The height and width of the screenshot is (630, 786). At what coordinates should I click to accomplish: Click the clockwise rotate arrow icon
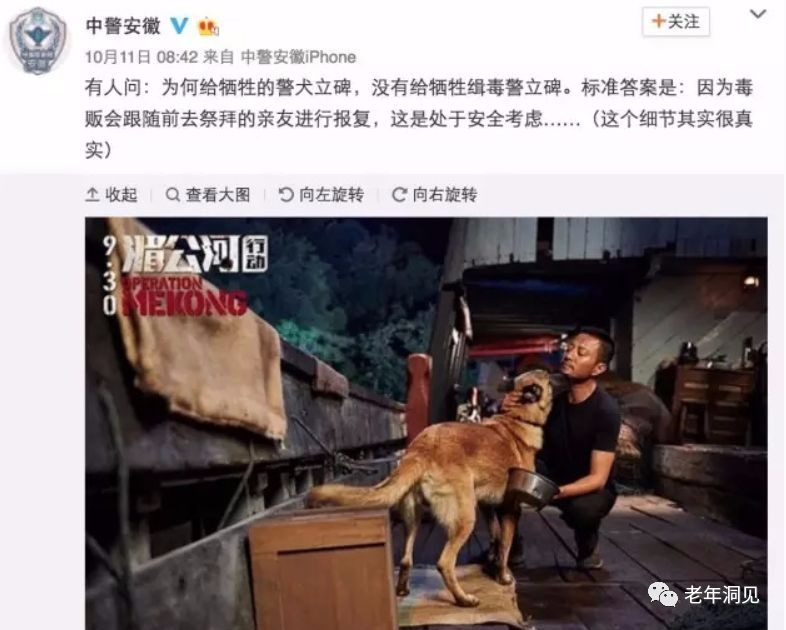pos(399,194)
